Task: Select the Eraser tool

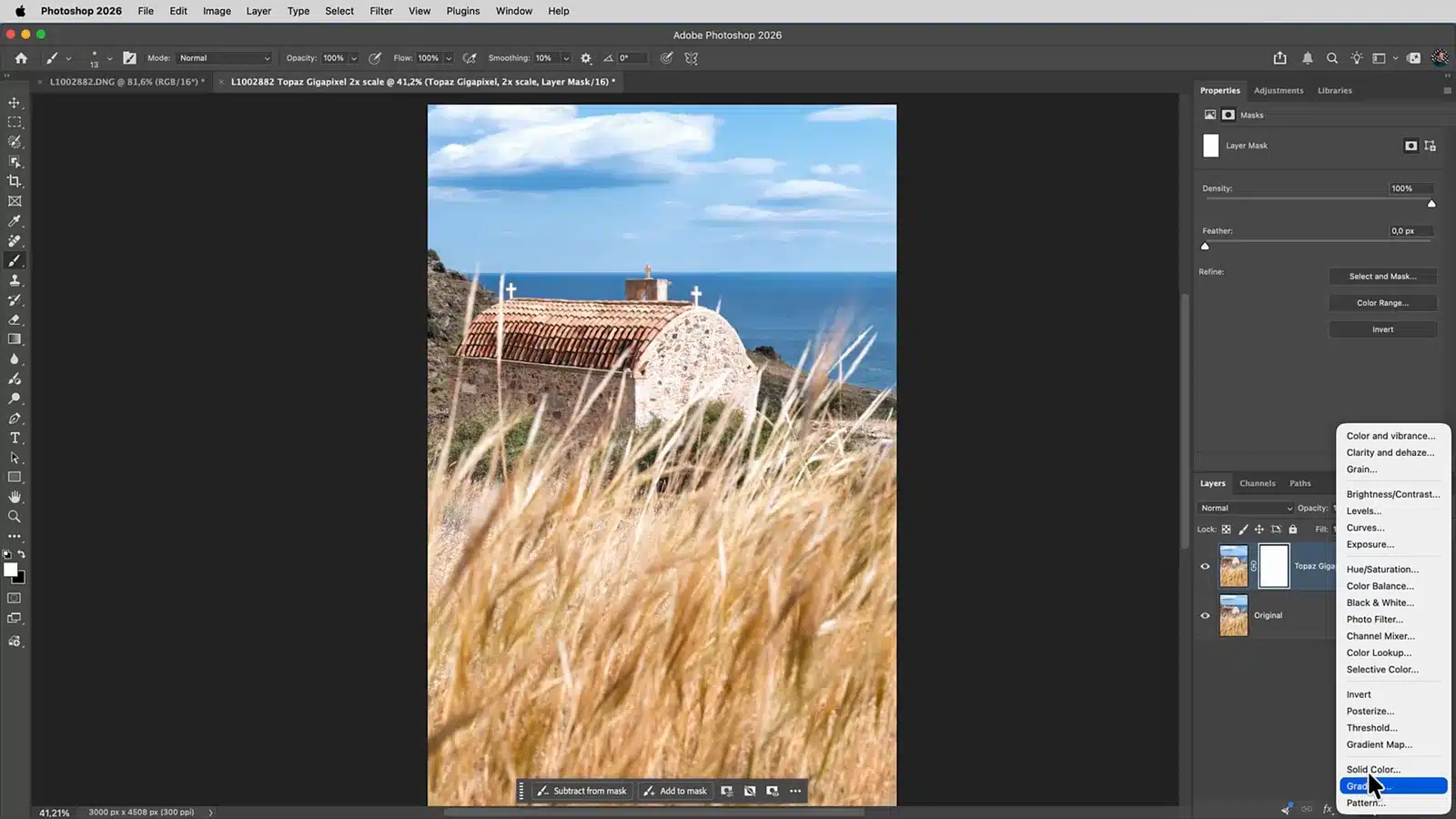Action: (x=15, y=319)
